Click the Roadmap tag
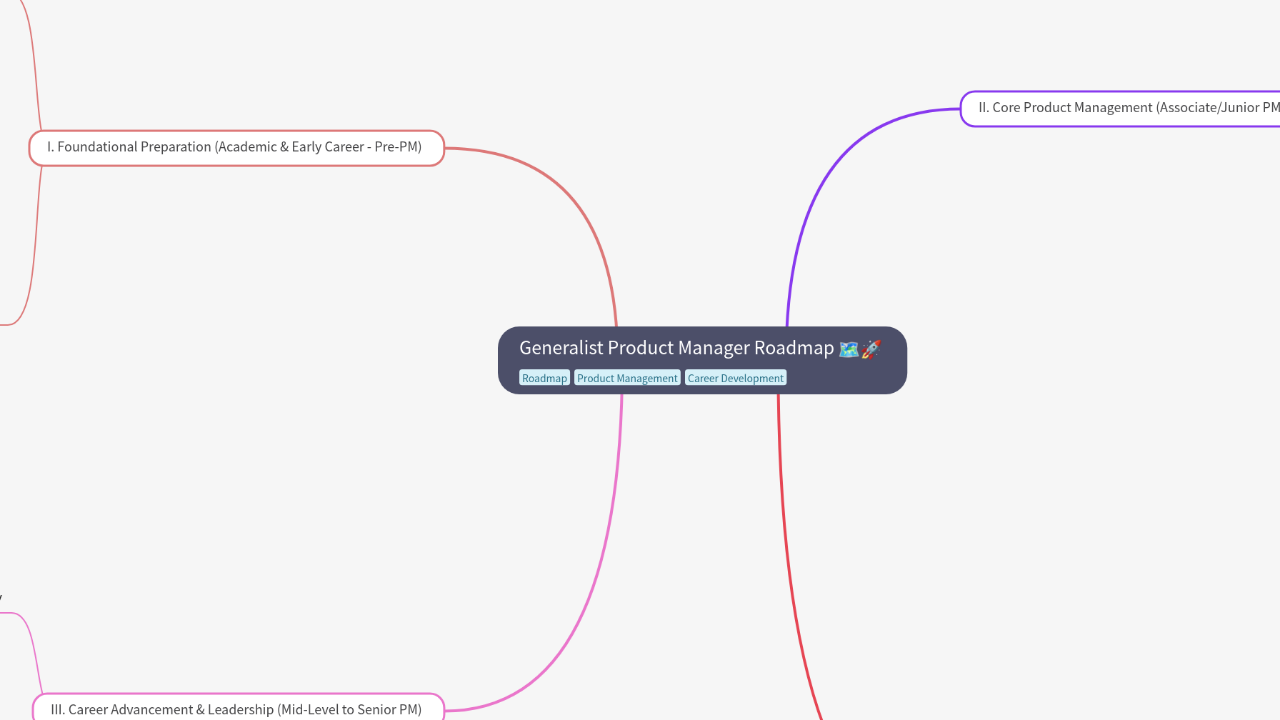This screenshot has height=720, width=1280. click(x=544, y=378)
